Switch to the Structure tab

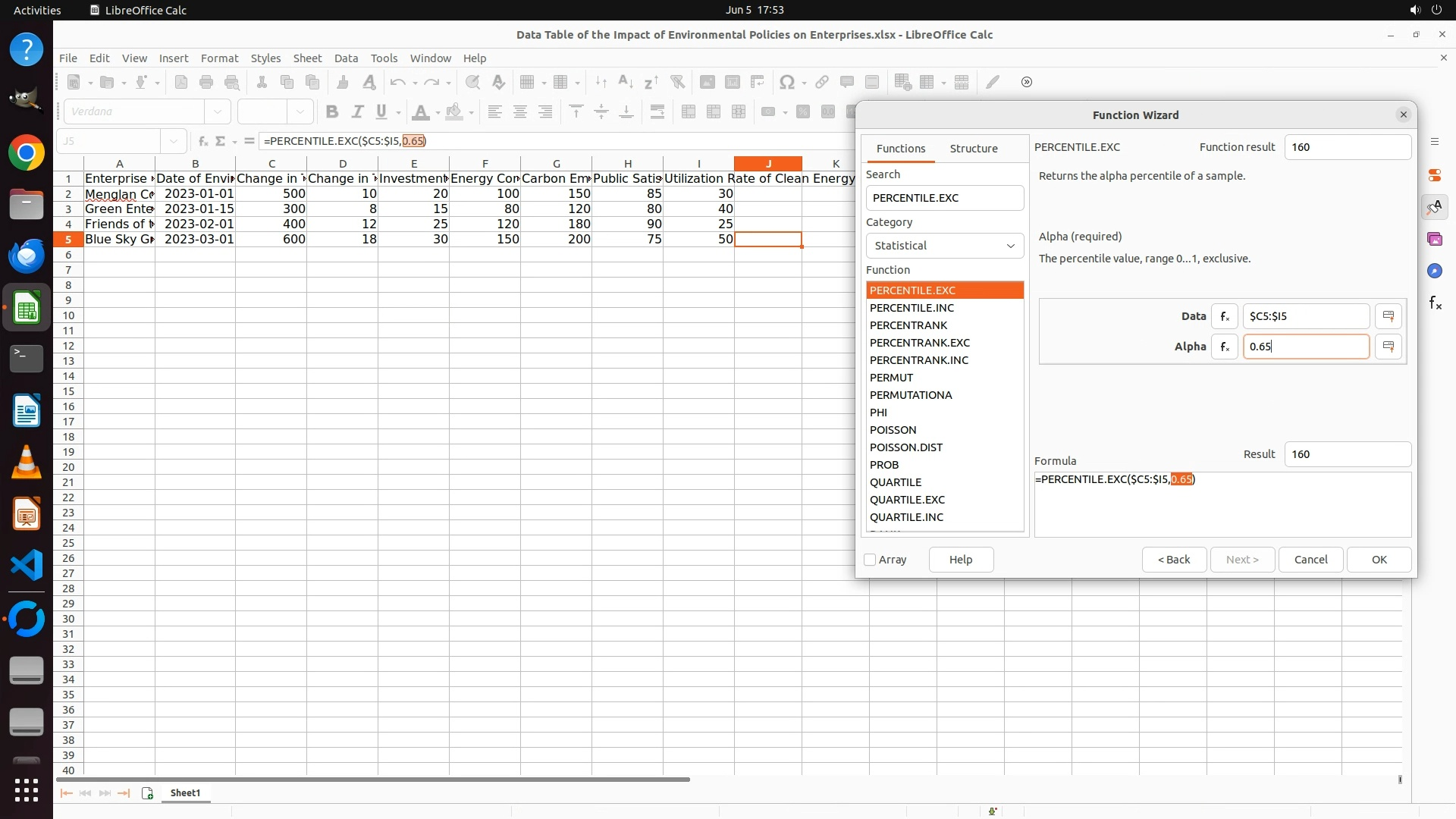click(x=974, y=149)
